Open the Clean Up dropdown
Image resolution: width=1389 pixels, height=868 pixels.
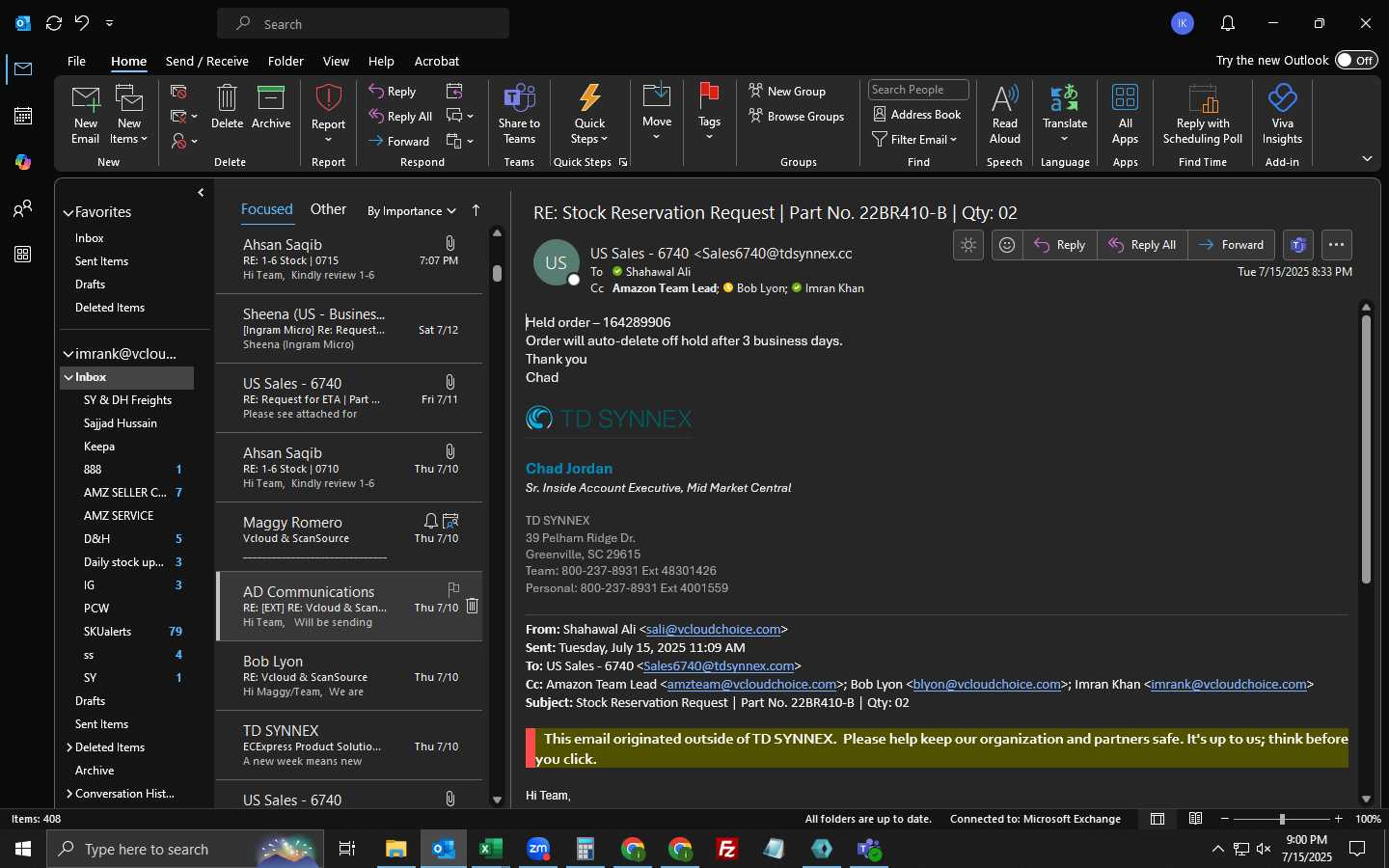[183, 117]
